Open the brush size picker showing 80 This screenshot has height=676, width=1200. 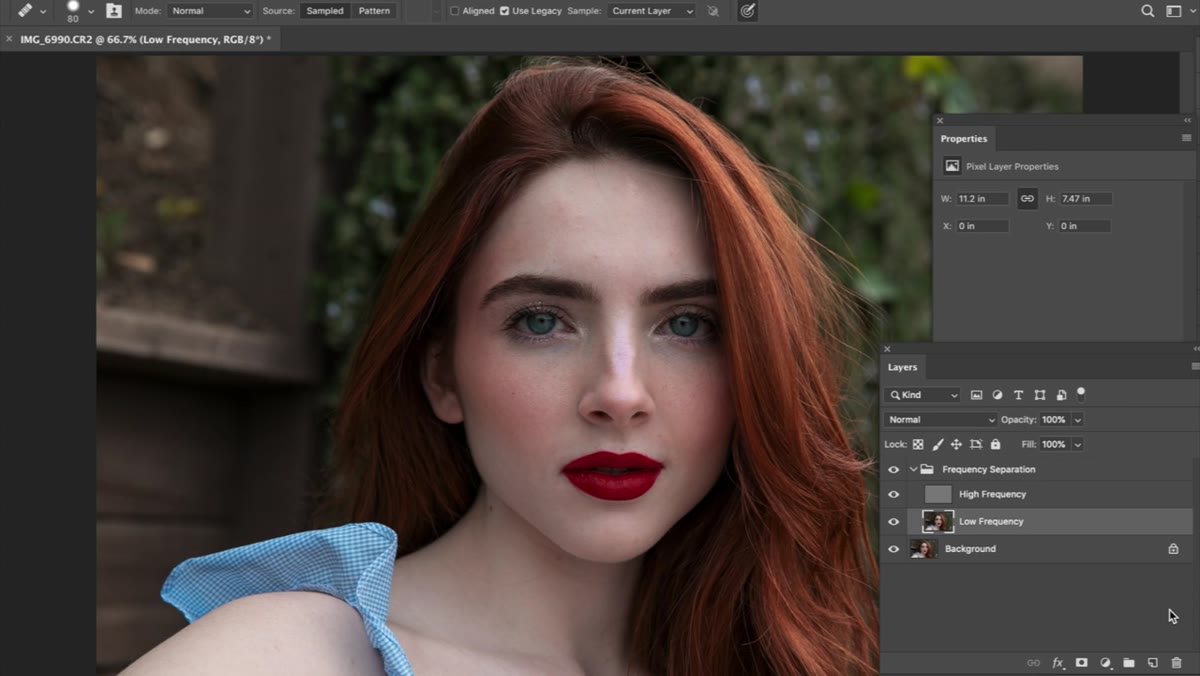(x=79, y=11)
